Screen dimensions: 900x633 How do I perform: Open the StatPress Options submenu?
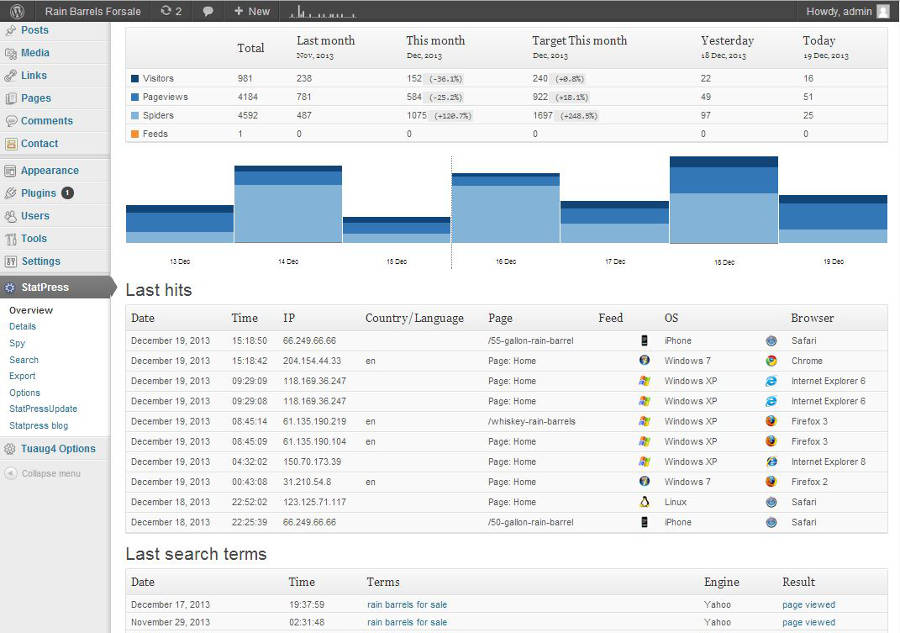(x=25, y=393)
